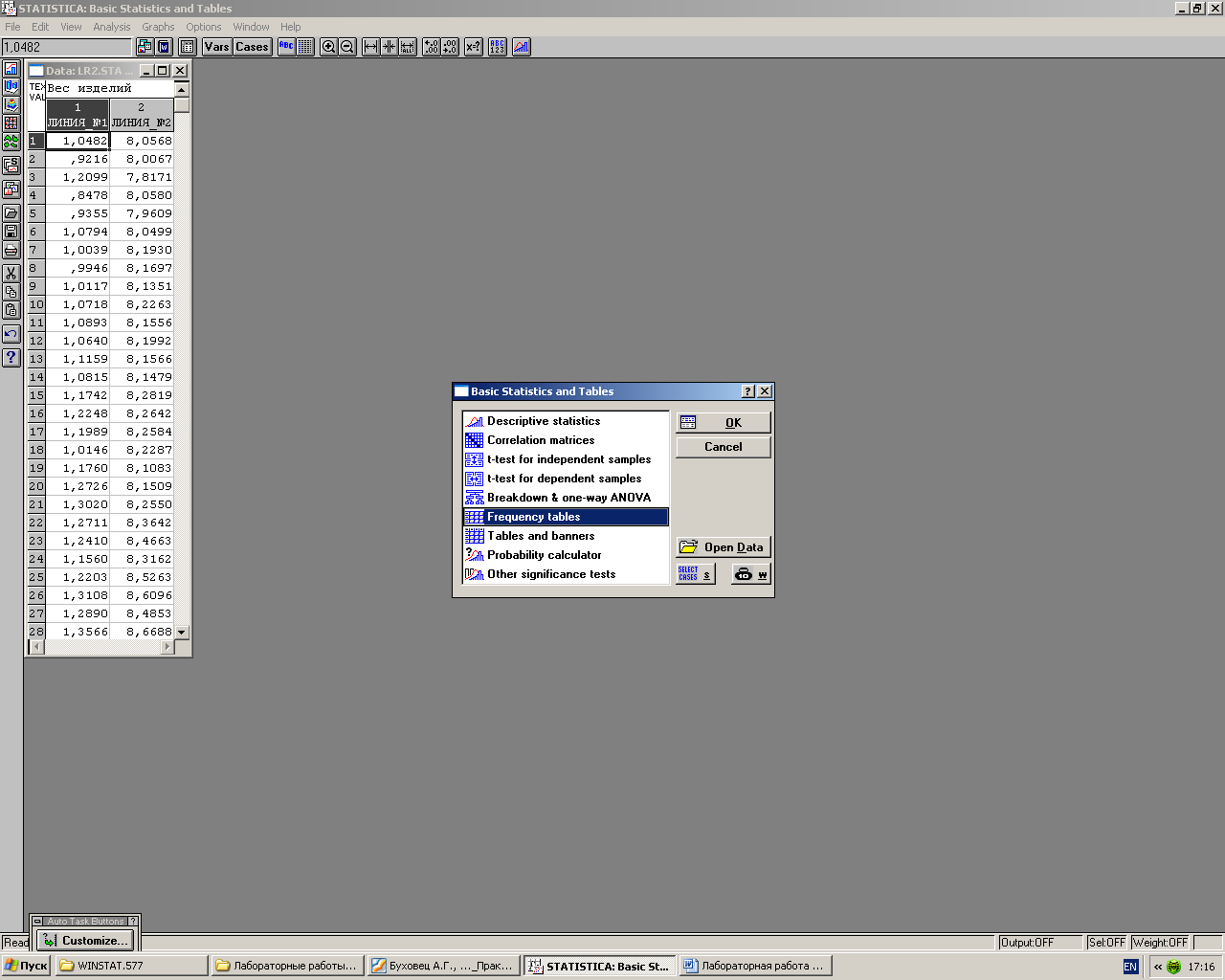Click the Copy sidebar icon
This screenshot has width=1225, height=980.
11,292
